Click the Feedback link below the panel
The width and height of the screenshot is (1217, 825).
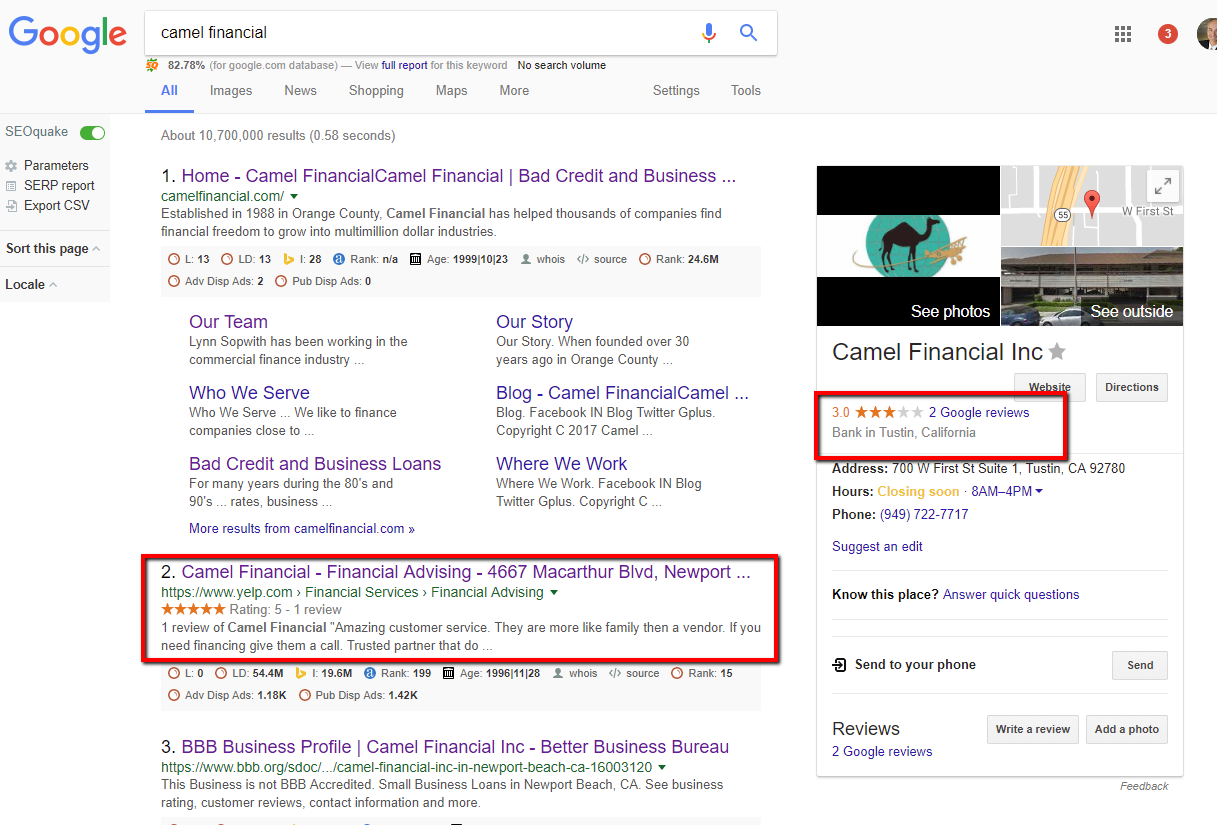point(1144,786)
